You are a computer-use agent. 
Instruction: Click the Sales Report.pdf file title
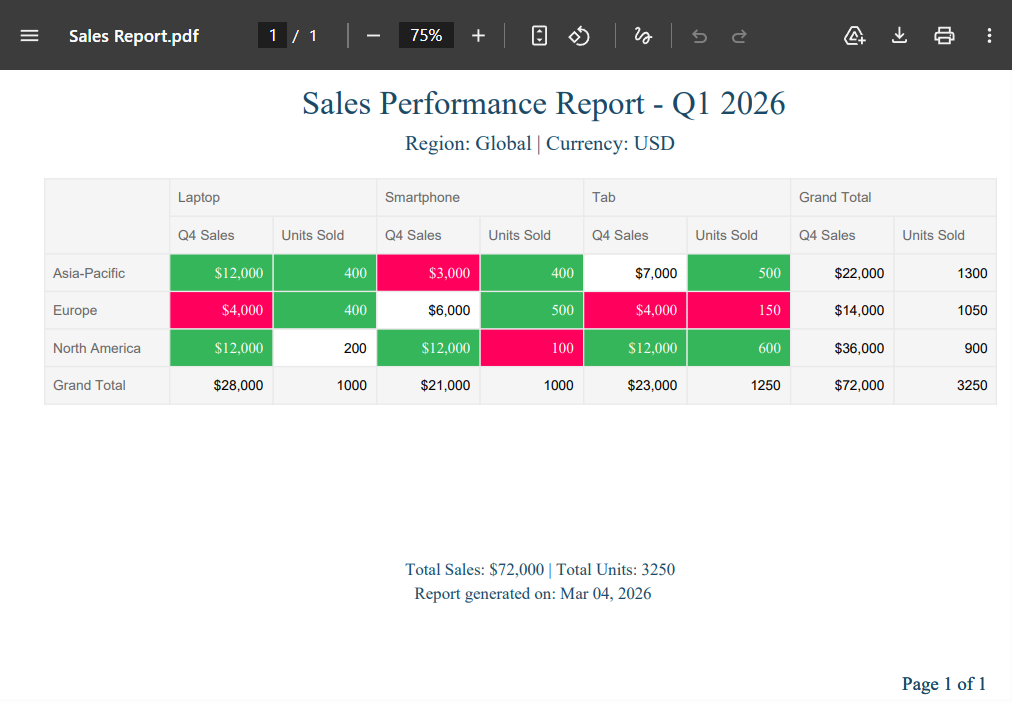pyautogui.click(x=134, y=36)
